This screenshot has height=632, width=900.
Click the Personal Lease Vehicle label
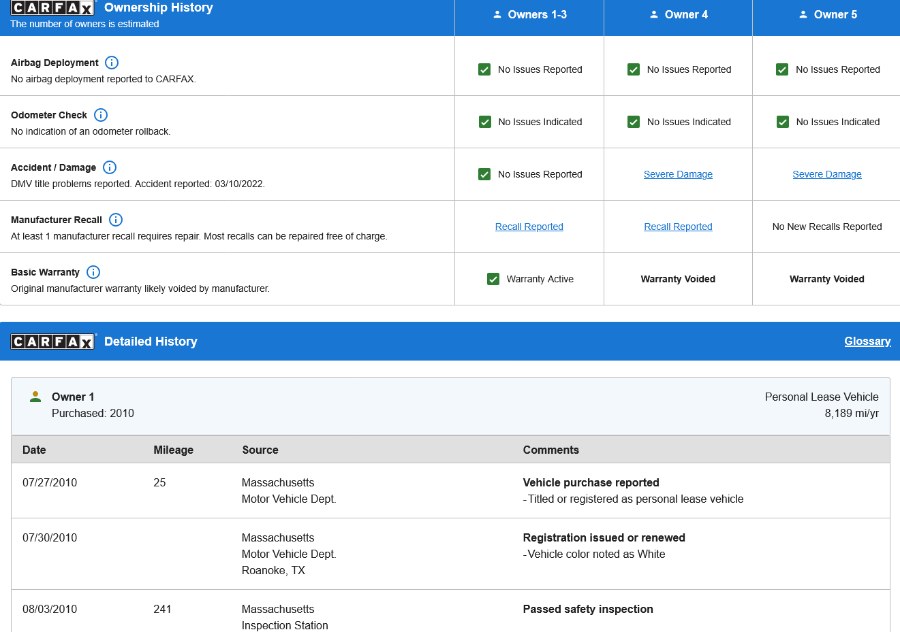click(x=821, y=397)
